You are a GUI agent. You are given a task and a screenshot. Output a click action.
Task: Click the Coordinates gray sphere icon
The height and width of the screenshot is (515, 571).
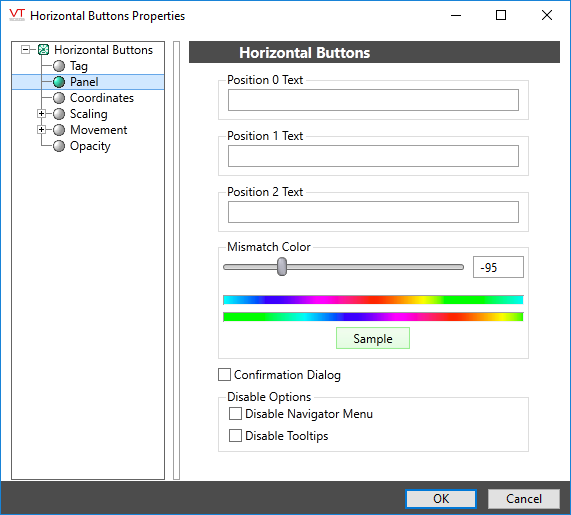(59, 98)
